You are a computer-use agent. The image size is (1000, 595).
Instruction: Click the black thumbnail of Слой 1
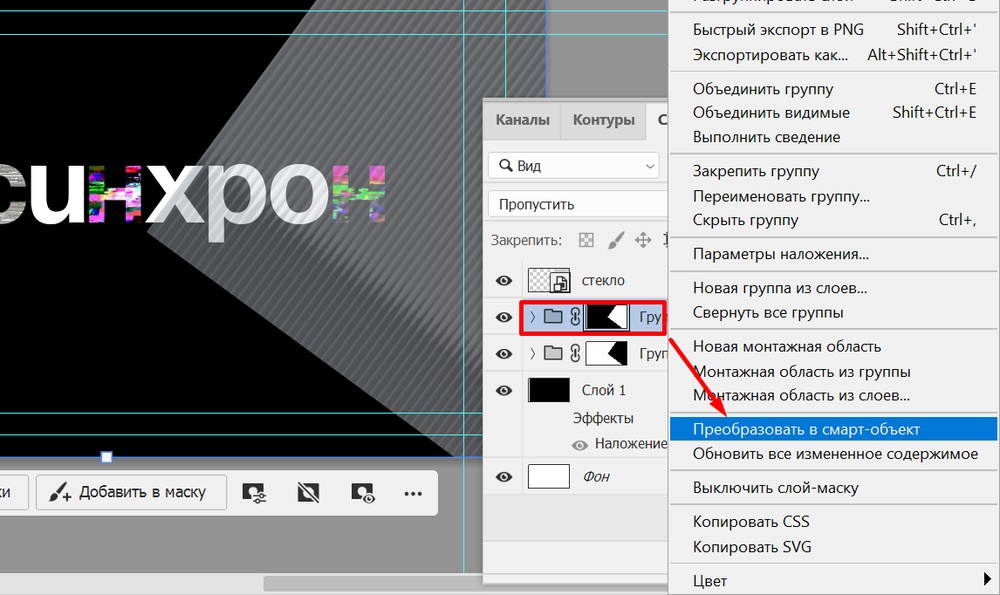548,390
